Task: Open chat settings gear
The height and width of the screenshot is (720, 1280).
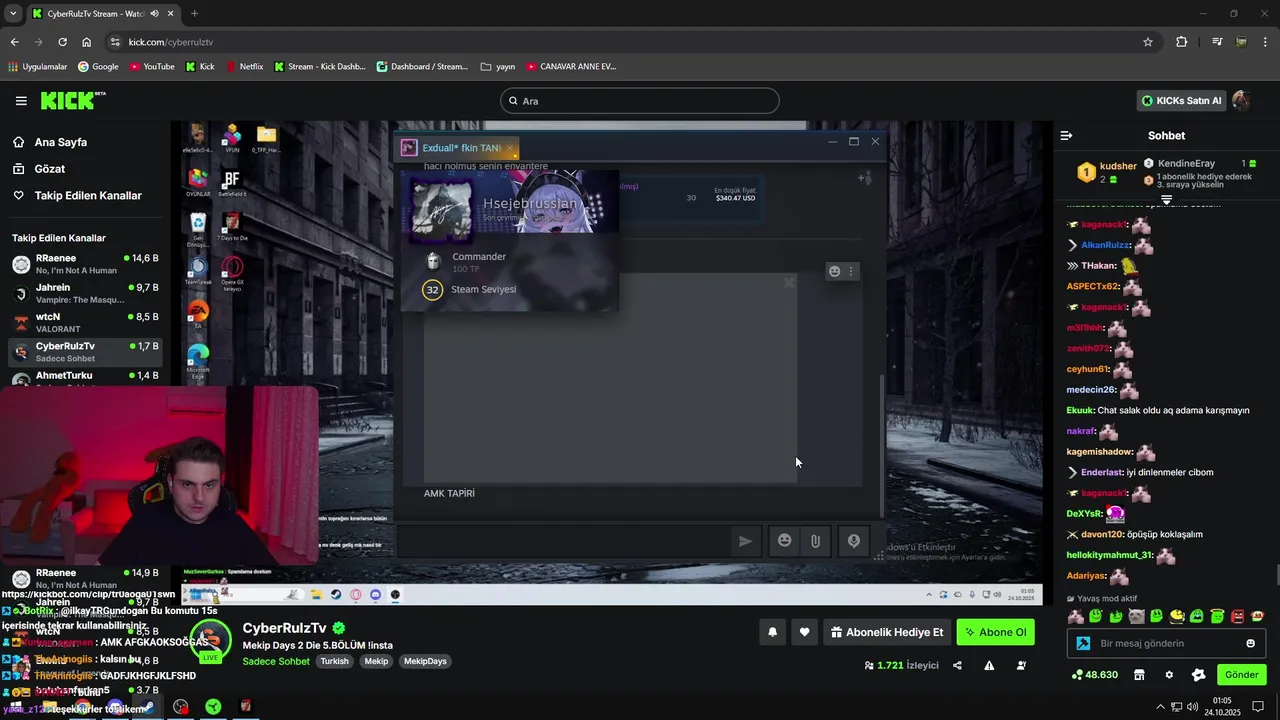Action: (1169, 675)
